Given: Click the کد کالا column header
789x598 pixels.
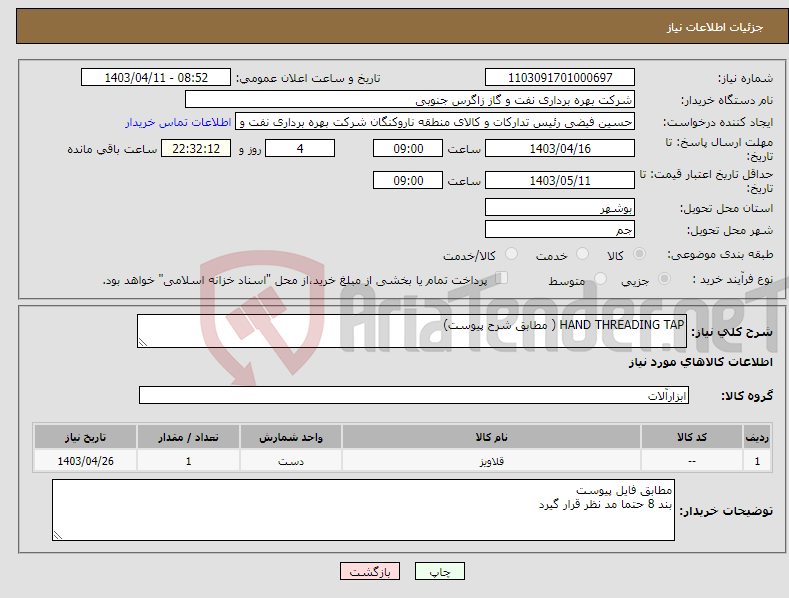Looking at the screenshot, I should pos(692,437).
